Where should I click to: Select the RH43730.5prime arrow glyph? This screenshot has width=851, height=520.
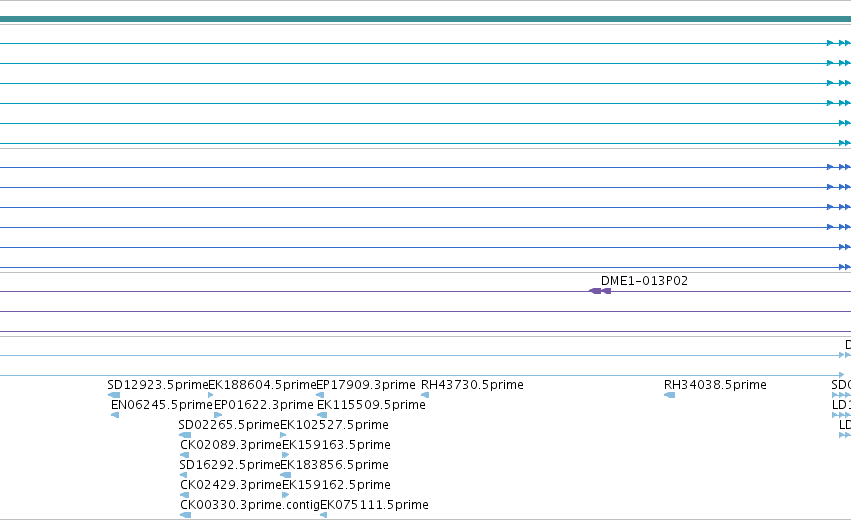(x=426, y=395)
